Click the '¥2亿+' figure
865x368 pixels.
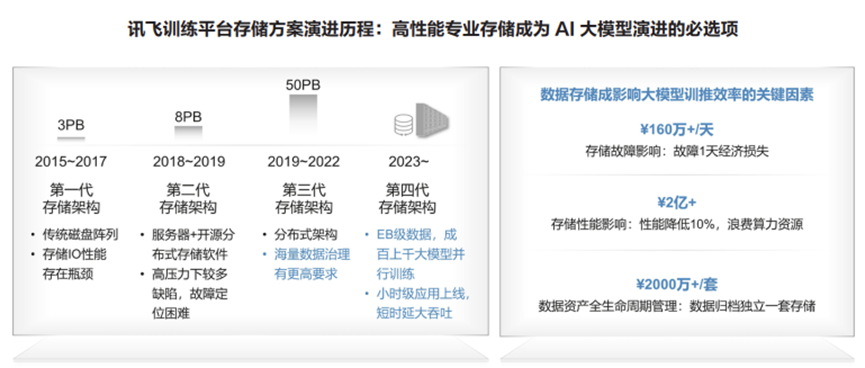(x=677, y=202)
